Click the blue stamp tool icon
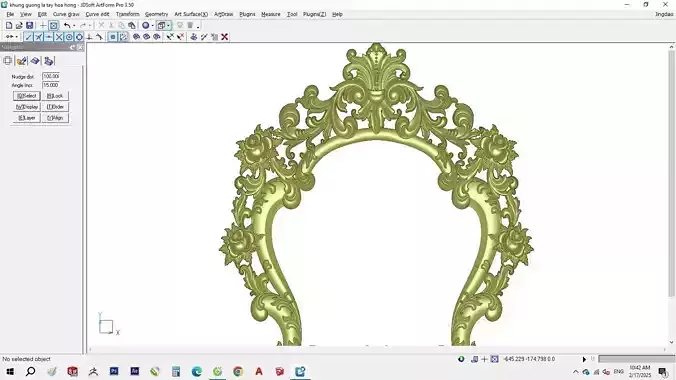 (x=194, y=37)
